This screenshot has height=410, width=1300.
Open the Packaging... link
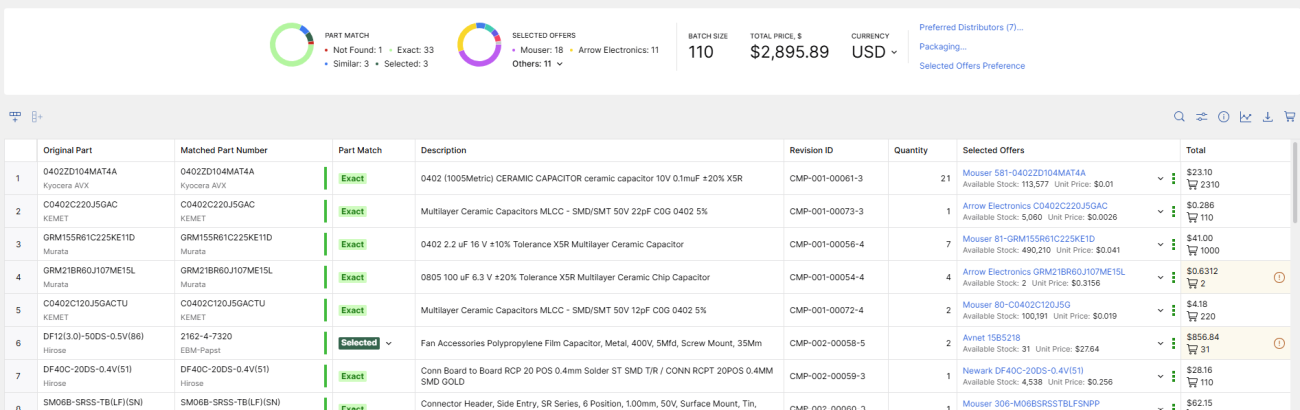pos(943,46)
